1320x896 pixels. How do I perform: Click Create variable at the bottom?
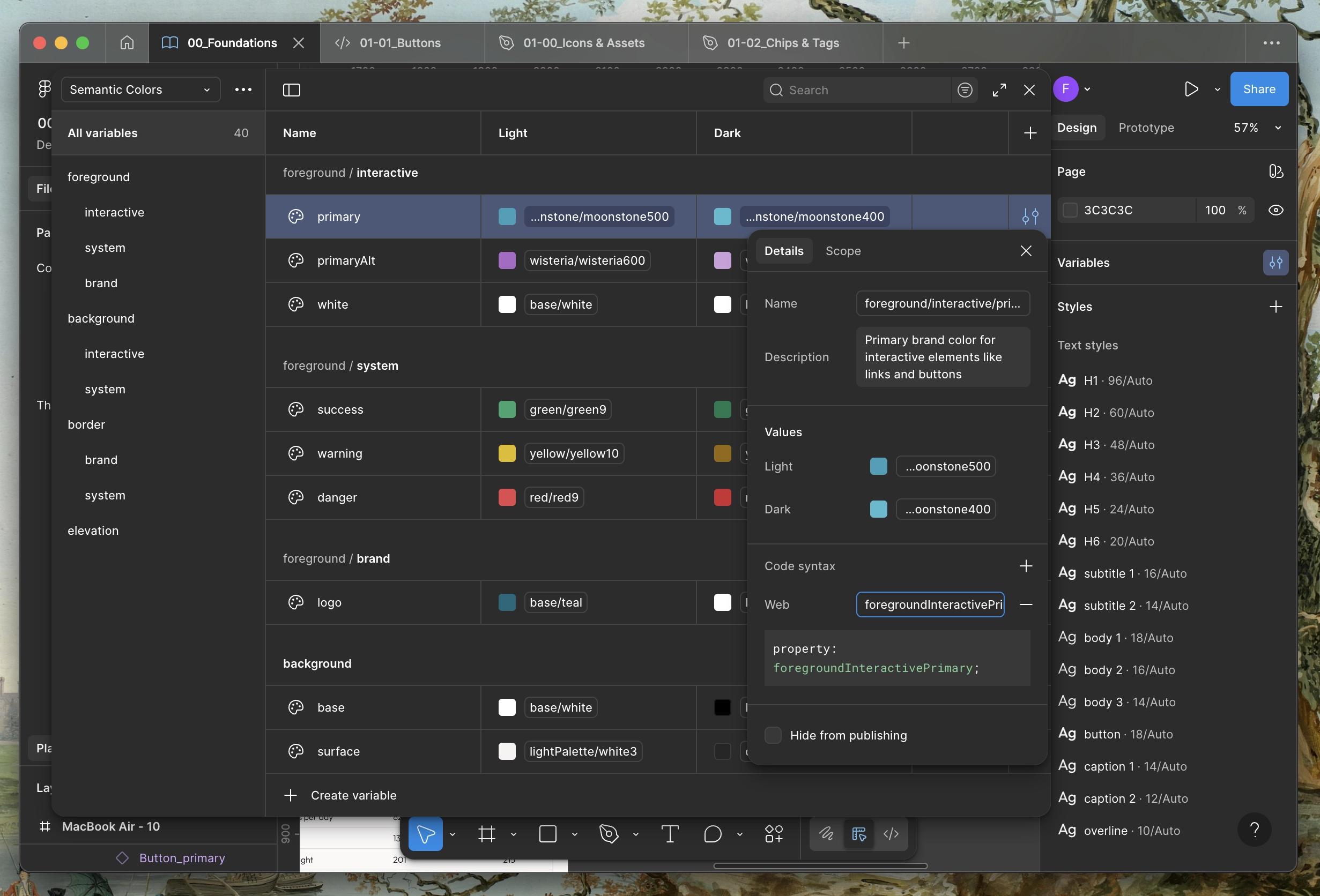click(353, 795)
